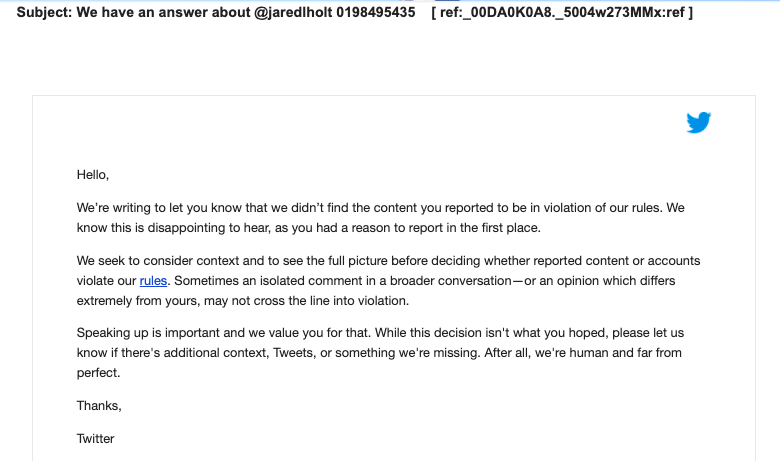Click the "Hello," greeting line
The width and height of the screenshot is (780, 461).
pyautogui.click(x=93, y=175)
